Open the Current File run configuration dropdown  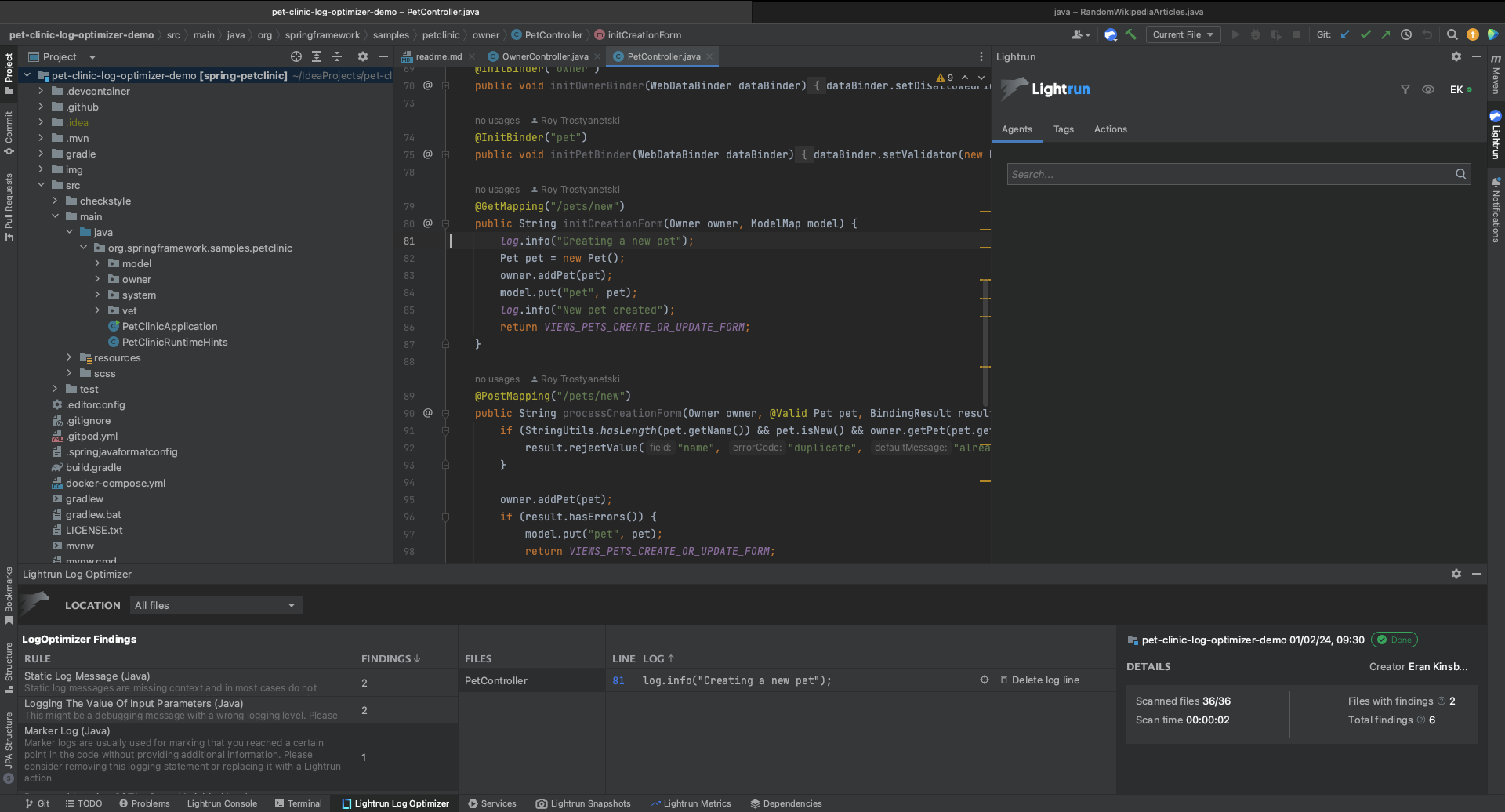pos(1183,34)
